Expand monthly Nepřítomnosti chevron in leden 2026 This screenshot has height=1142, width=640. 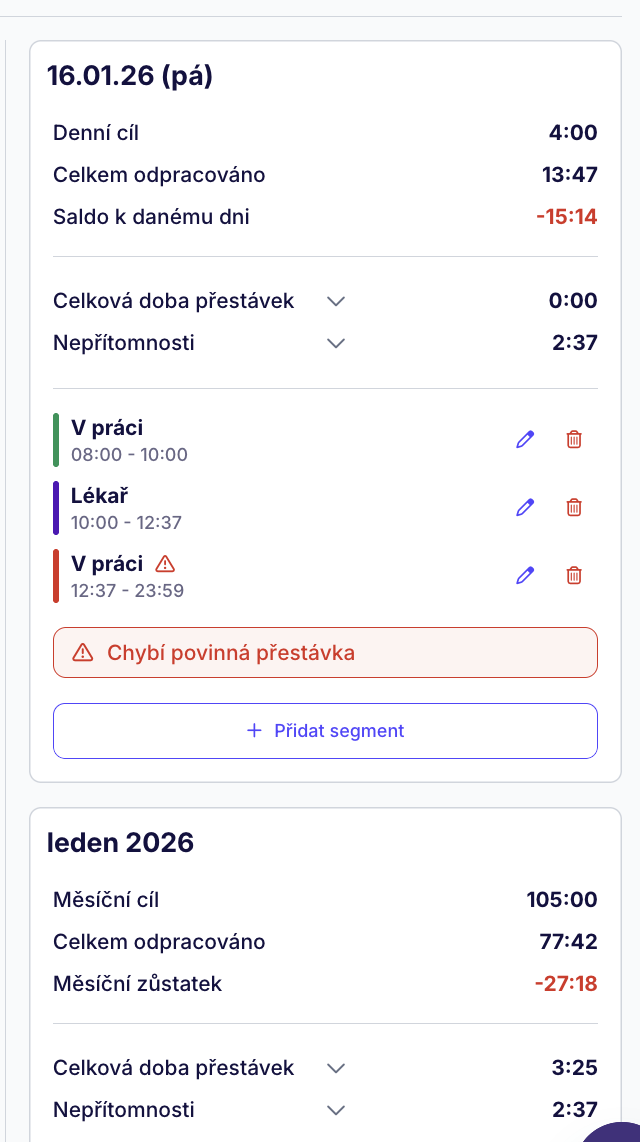click(336, 1110)
